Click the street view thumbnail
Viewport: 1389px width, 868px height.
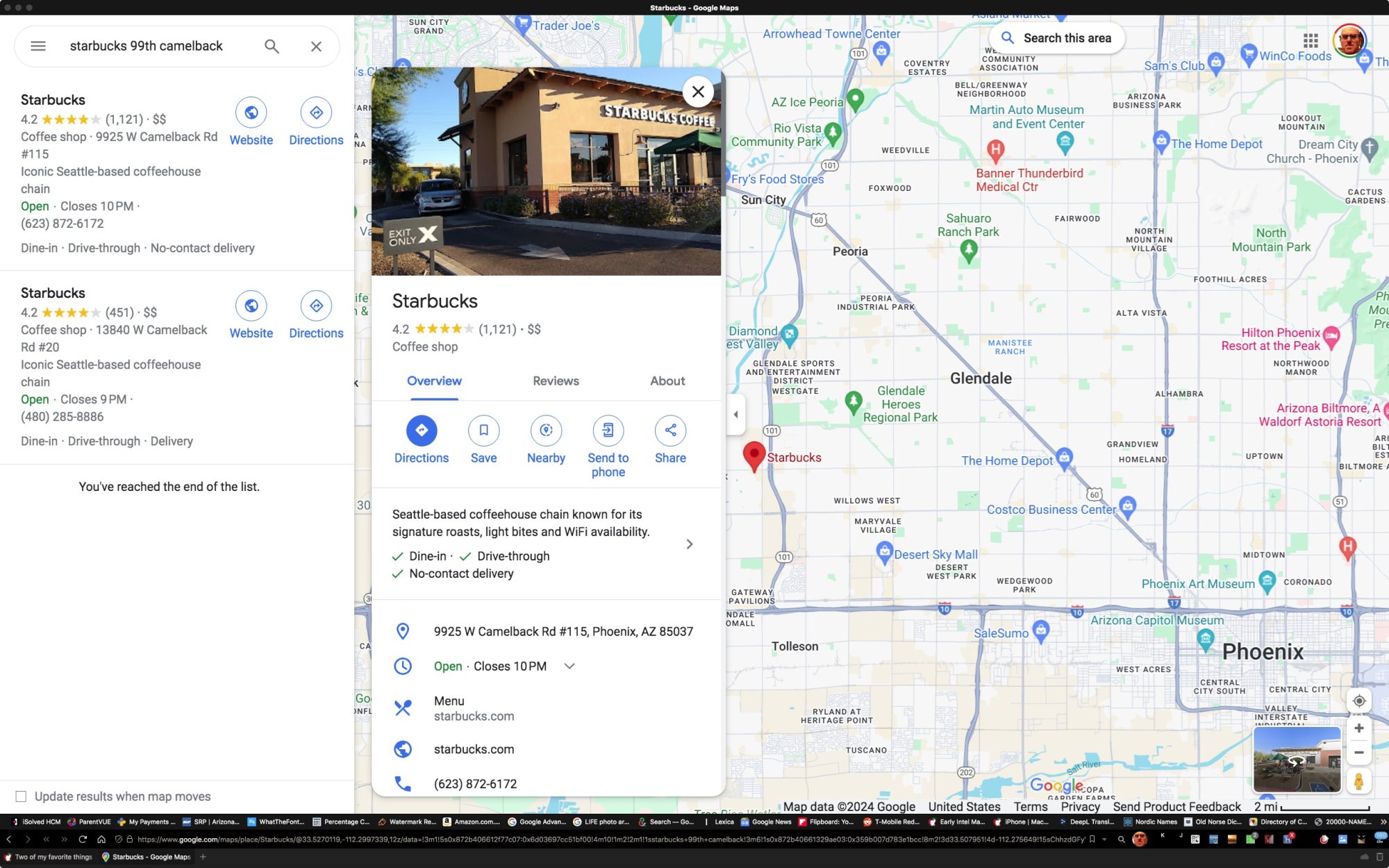(x=1297, y=759)
